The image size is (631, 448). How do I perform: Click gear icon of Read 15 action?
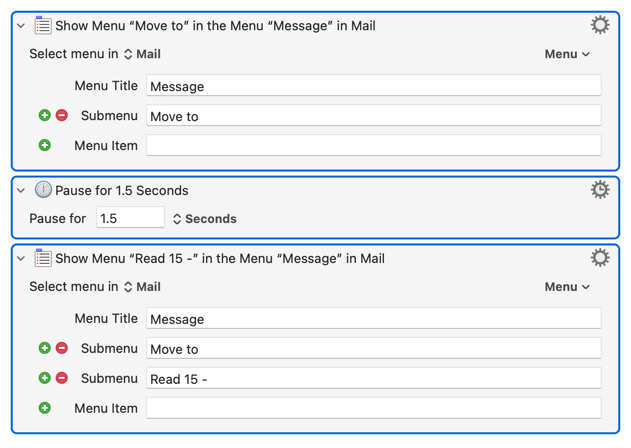600,258
